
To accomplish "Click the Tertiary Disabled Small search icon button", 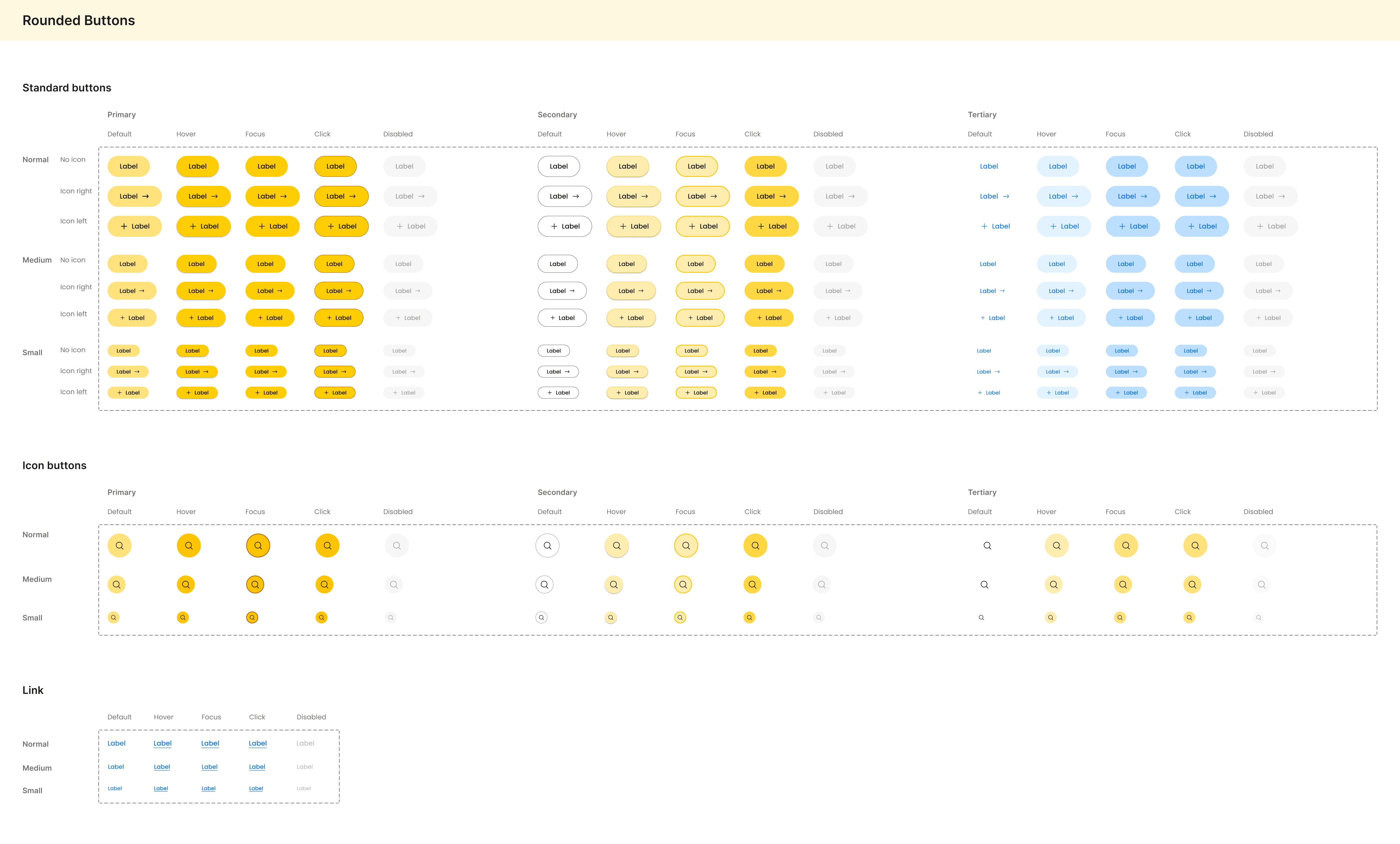I will (x=1259, y=617).
